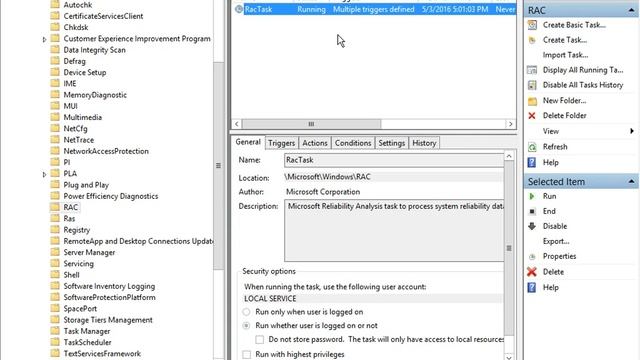The image size is (640, 360).
Task: Open the View submenu arrow
Action: 631,131
